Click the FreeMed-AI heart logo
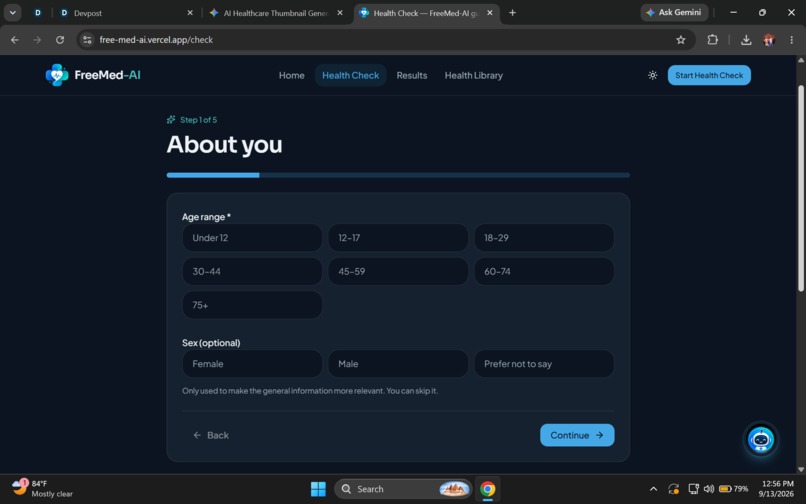The height and width of the screenshot is (504, 806). point(57,75)
